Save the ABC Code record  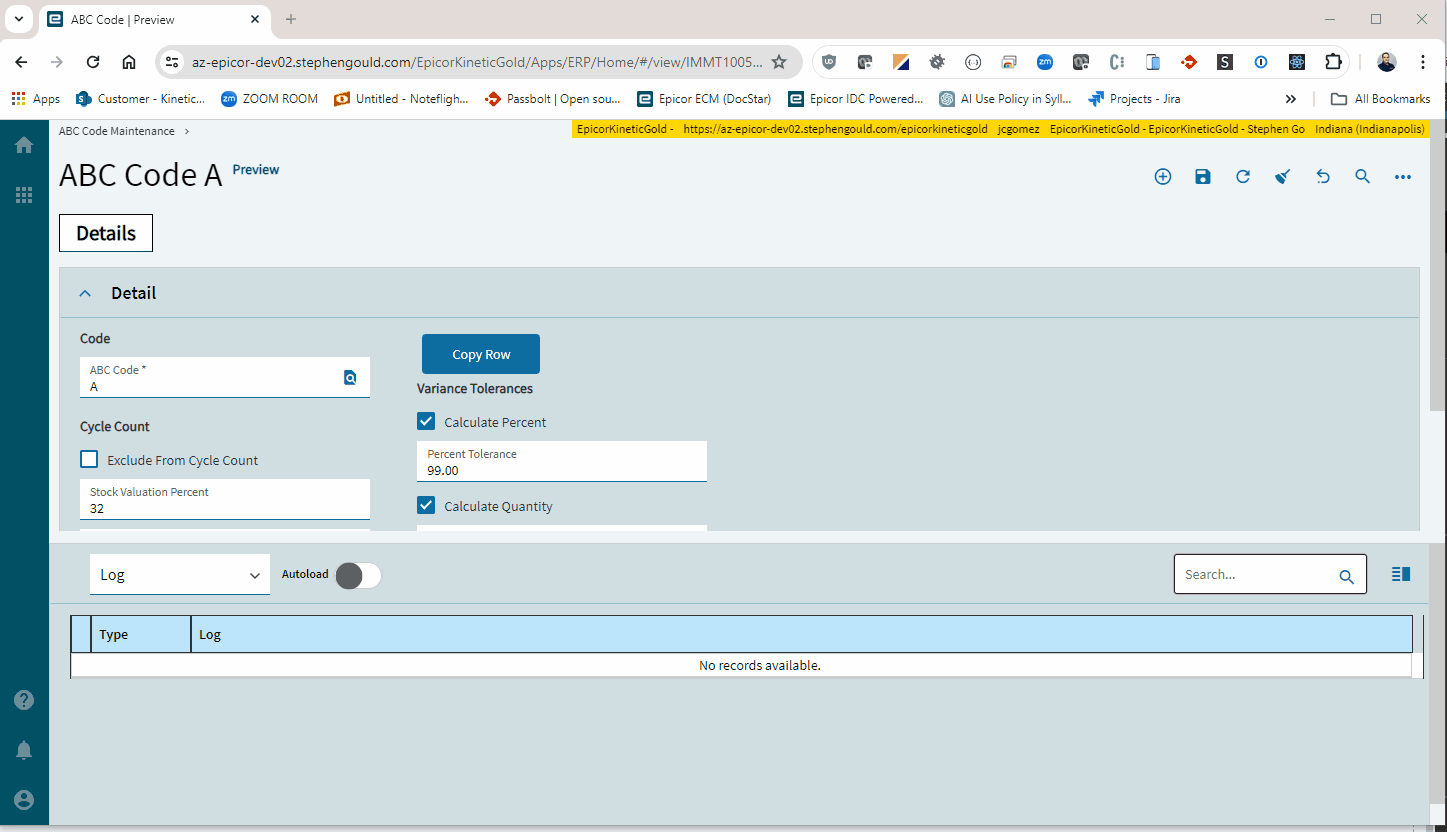pos(1203,176)
